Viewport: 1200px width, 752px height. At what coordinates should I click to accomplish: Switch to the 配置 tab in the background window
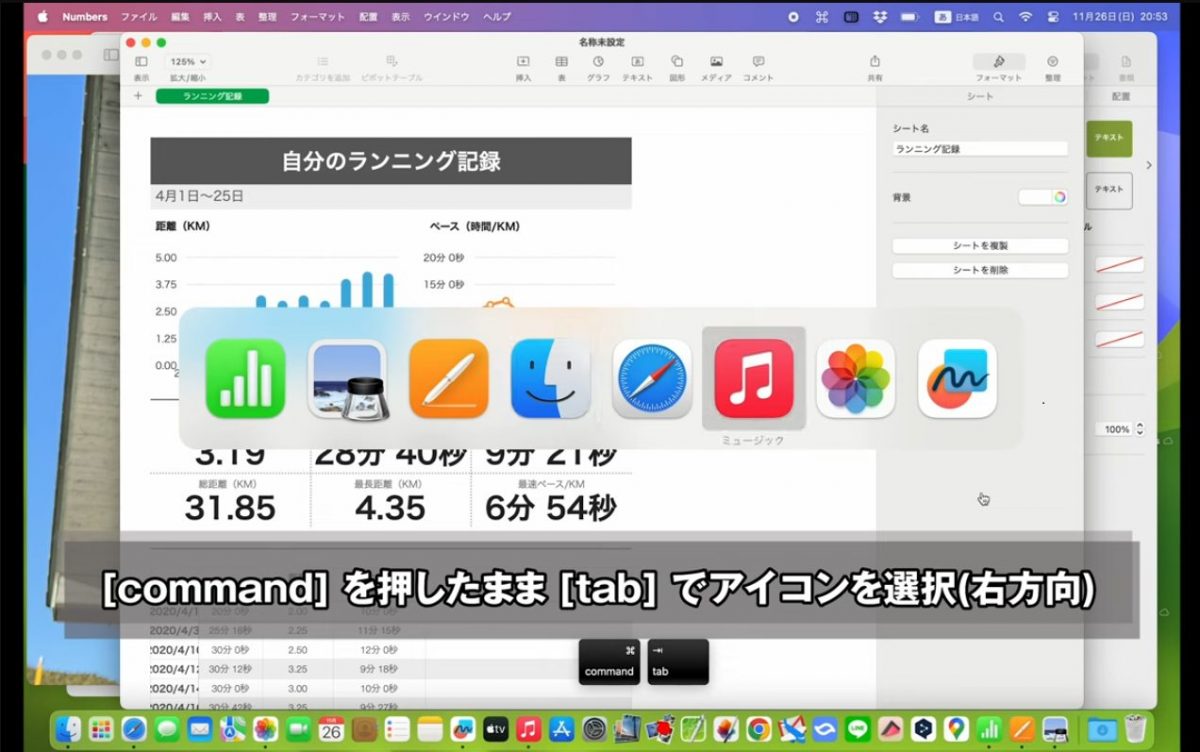click(x=1120, y=96)
